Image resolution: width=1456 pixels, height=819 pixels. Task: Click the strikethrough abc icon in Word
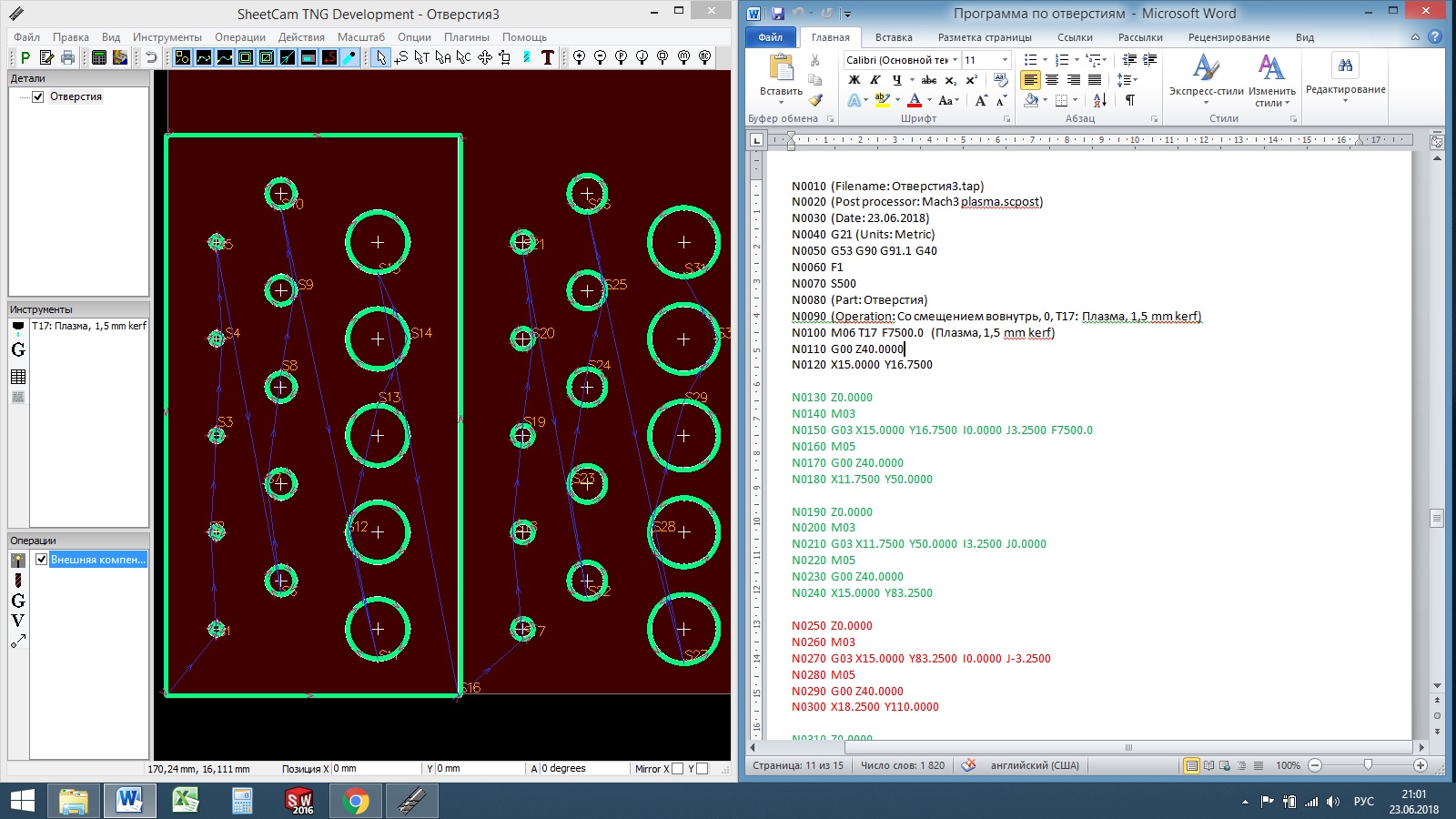click(928, 80)
